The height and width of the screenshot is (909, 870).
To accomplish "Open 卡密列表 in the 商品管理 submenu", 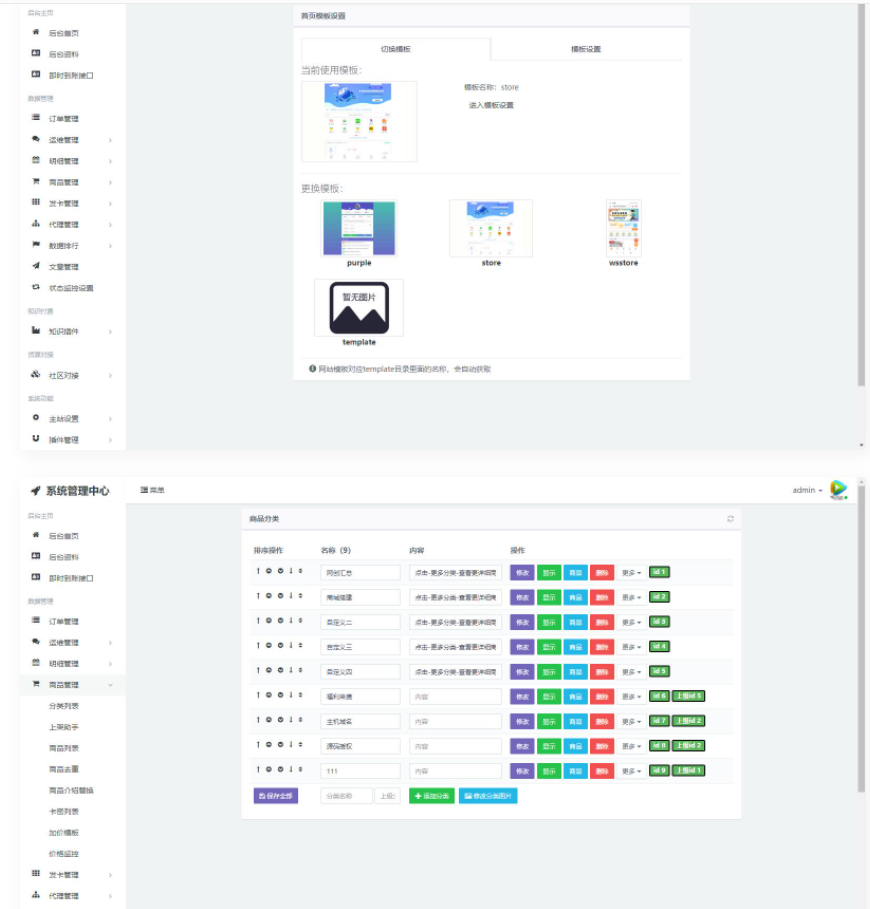I will pyautogui.click(x=65, y=811).
